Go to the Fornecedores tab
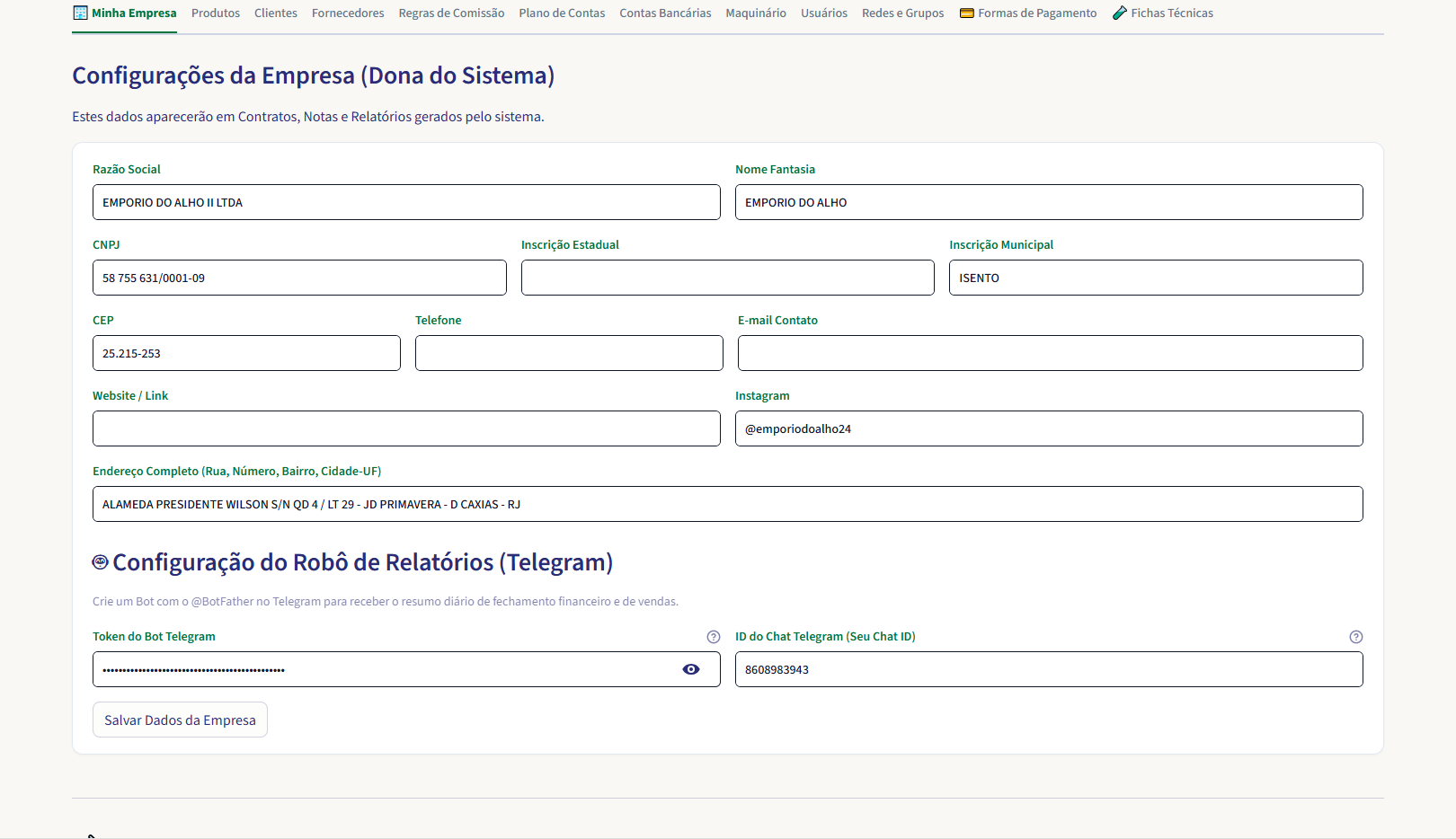Viewport: 1456px width, 839px height. point(348,13)
